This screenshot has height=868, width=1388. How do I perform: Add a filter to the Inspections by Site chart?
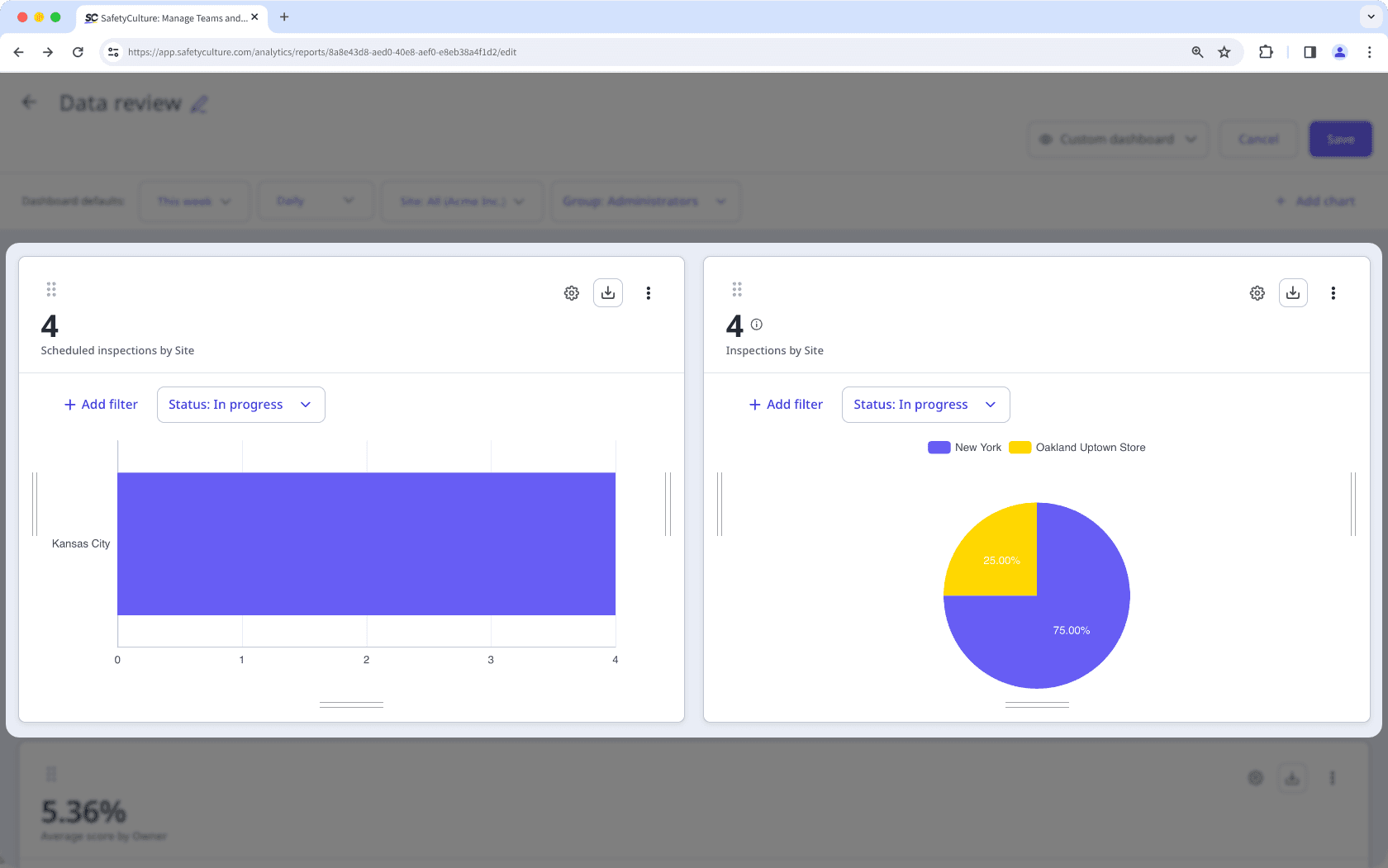pyautogui.click(x=785, y=404)
